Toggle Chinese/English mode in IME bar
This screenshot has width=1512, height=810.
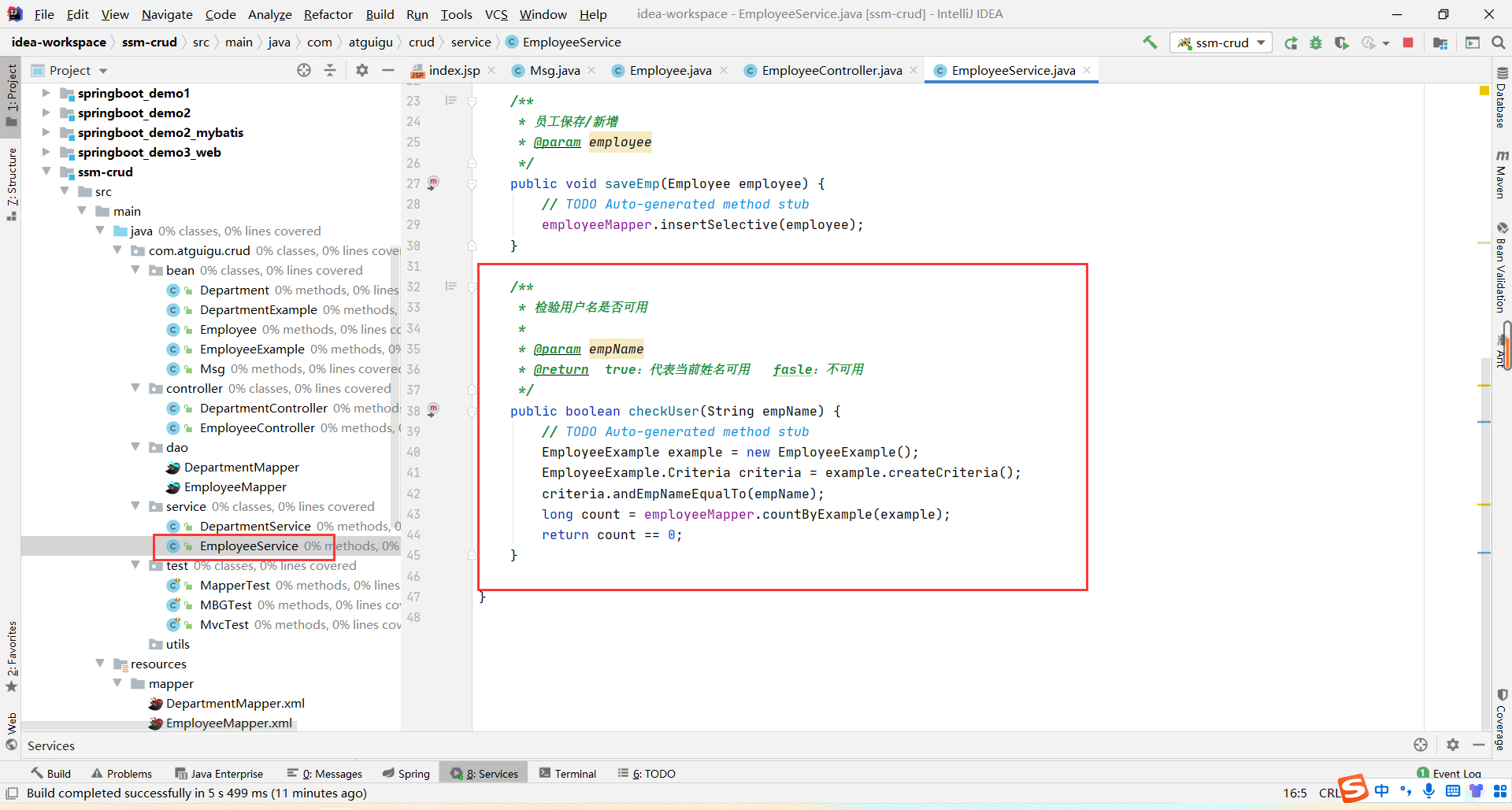click(x=1382, y=790)
